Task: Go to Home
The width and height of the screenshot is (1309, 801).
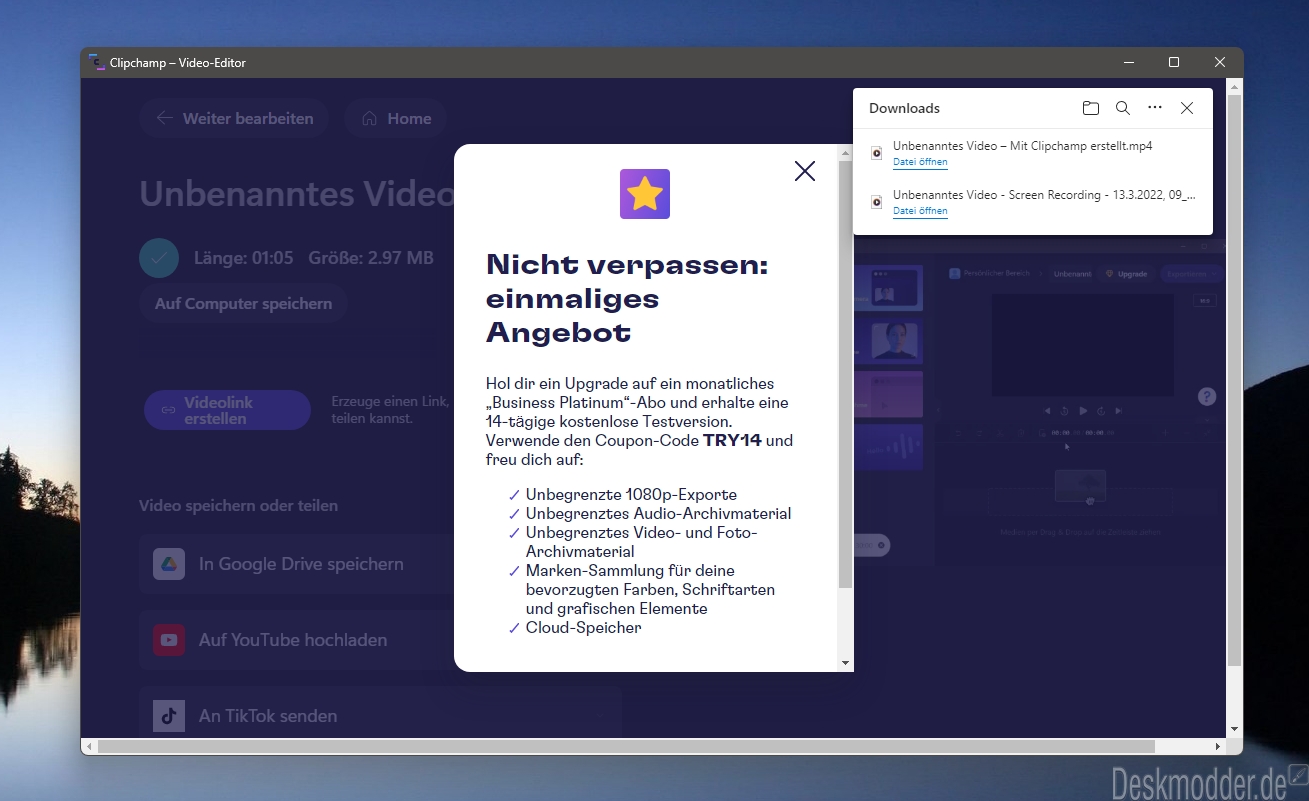Action: (x=396, y=118)
